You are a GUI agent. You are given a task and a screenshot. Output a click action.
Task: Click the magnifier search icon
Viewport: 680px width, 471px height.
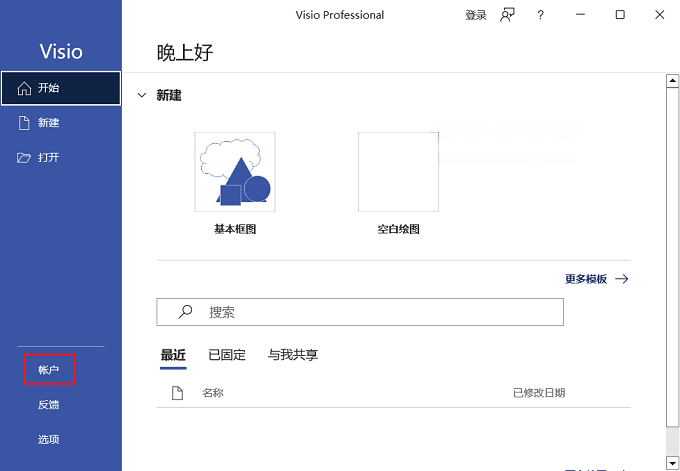click(185, 311)
